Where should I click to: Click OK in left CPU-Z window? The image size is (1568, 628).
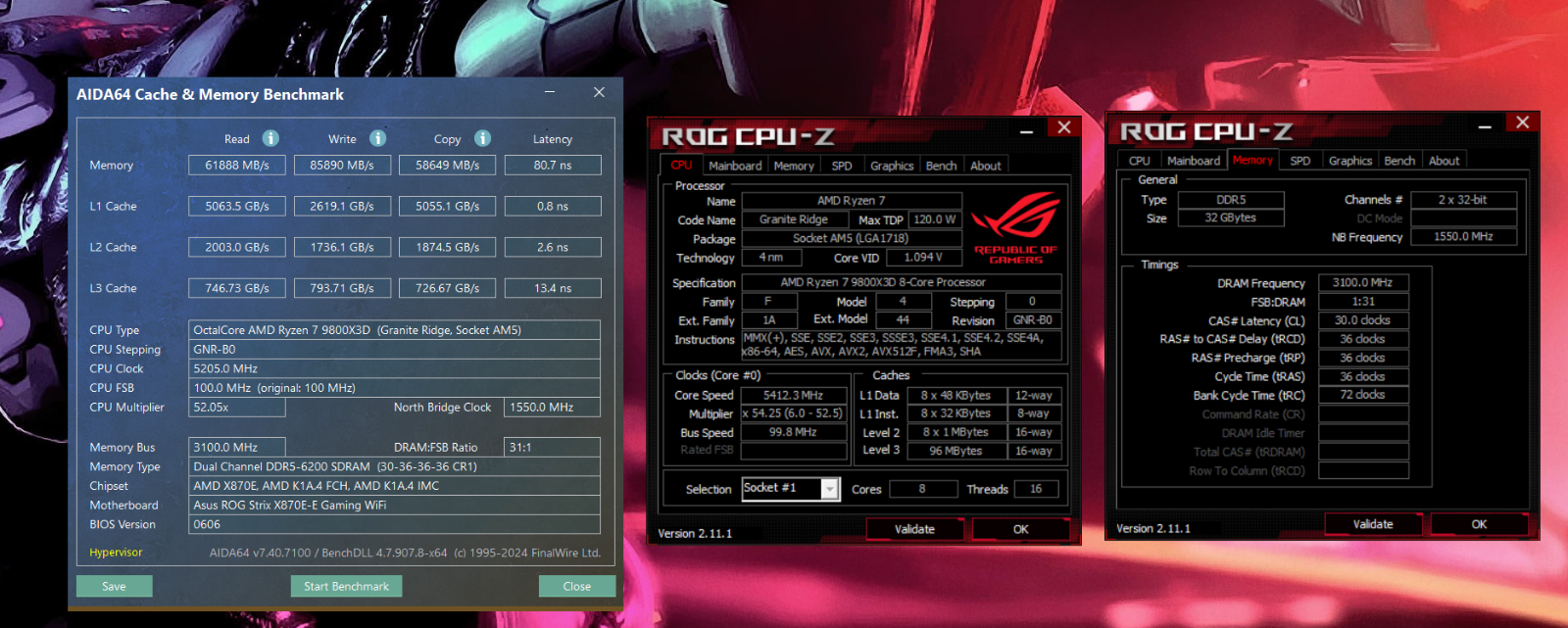click(1020, 529)
